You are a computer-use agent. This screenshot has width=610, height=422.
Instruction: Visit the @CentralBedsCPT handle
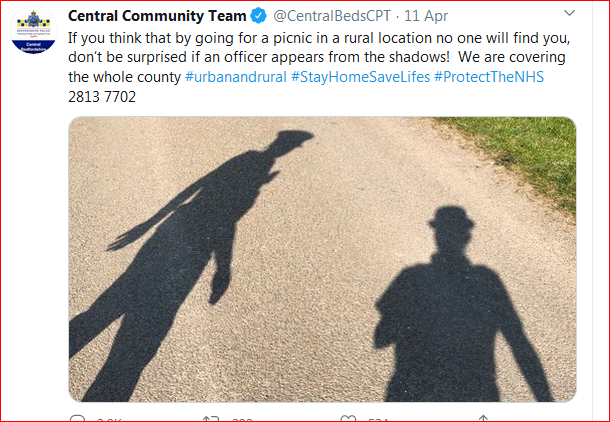[332, 16]
